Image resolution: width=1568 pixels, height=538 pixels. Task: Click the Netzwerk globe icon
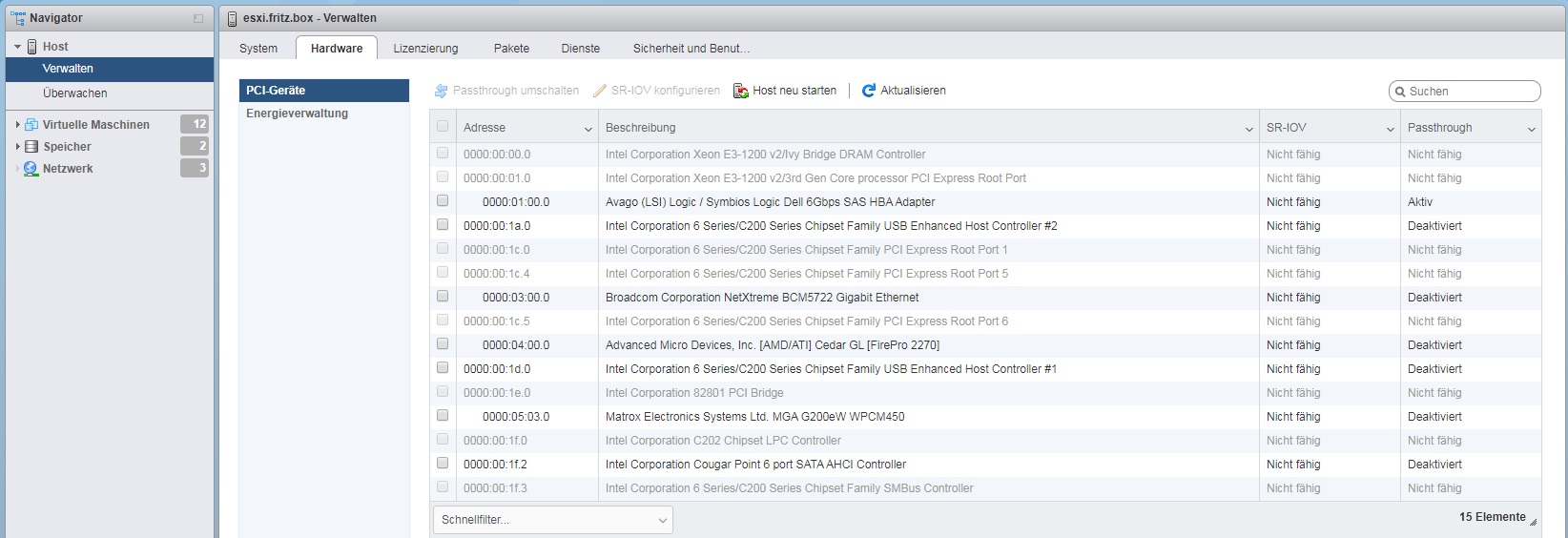31,169
